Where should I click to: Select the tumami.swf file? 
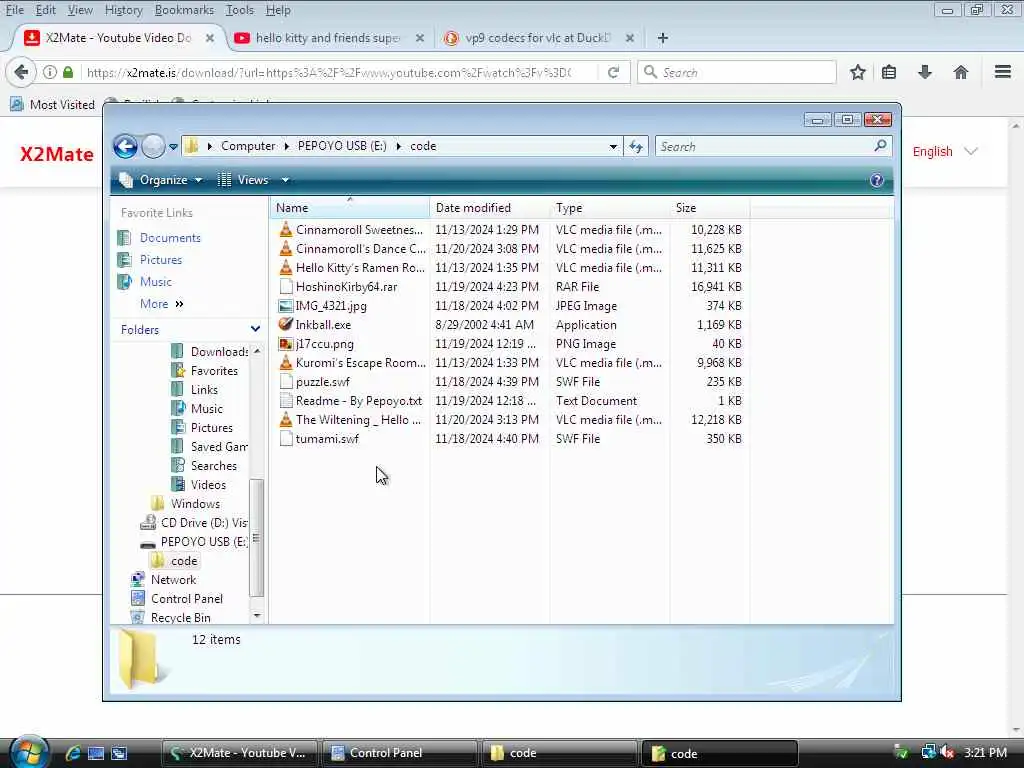point(319,438)
